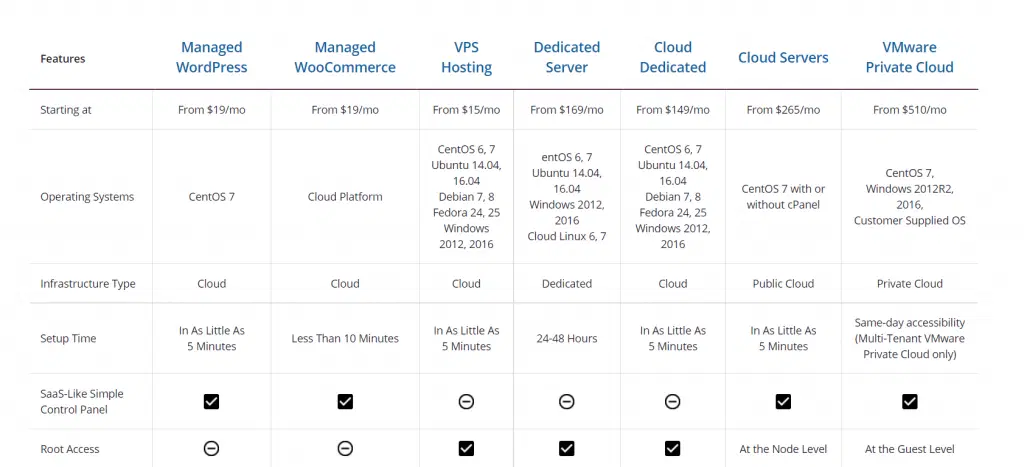The image size is (1024, 467).
Task: Click Dedicated Server control panel minus icon
Action: [x=567, y=401]
